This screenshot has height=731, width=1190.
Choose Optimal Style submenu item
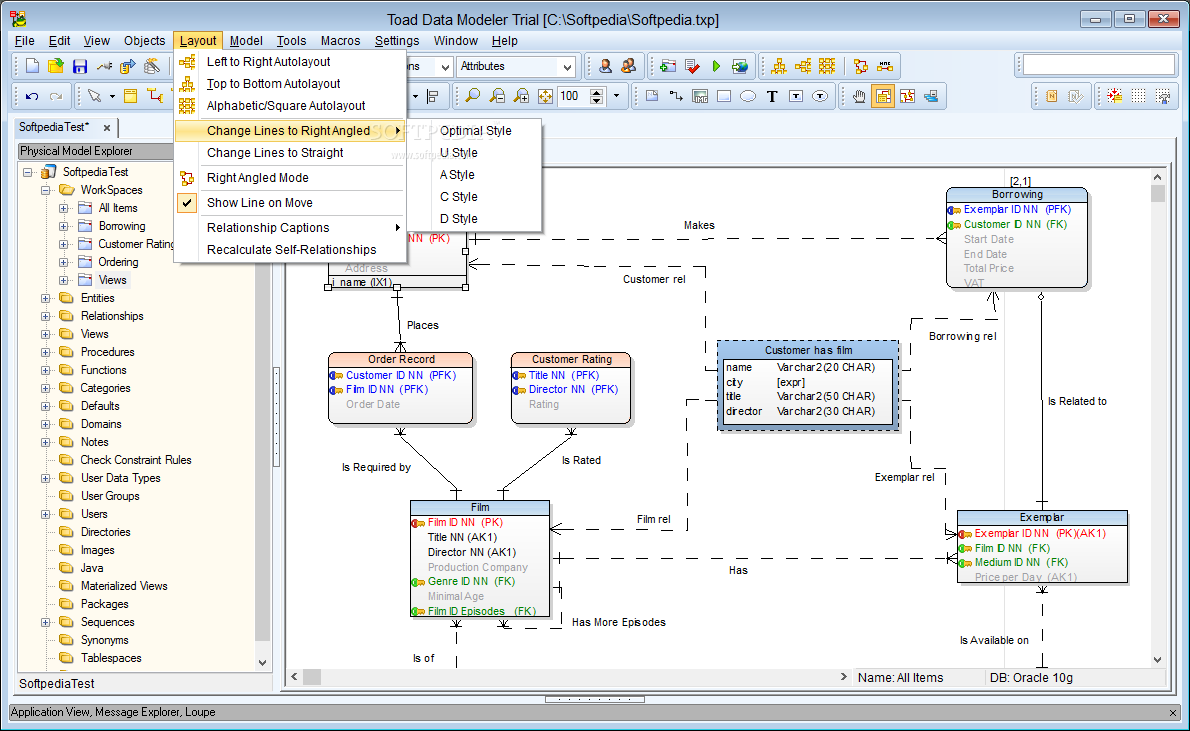tap(476, 131)
